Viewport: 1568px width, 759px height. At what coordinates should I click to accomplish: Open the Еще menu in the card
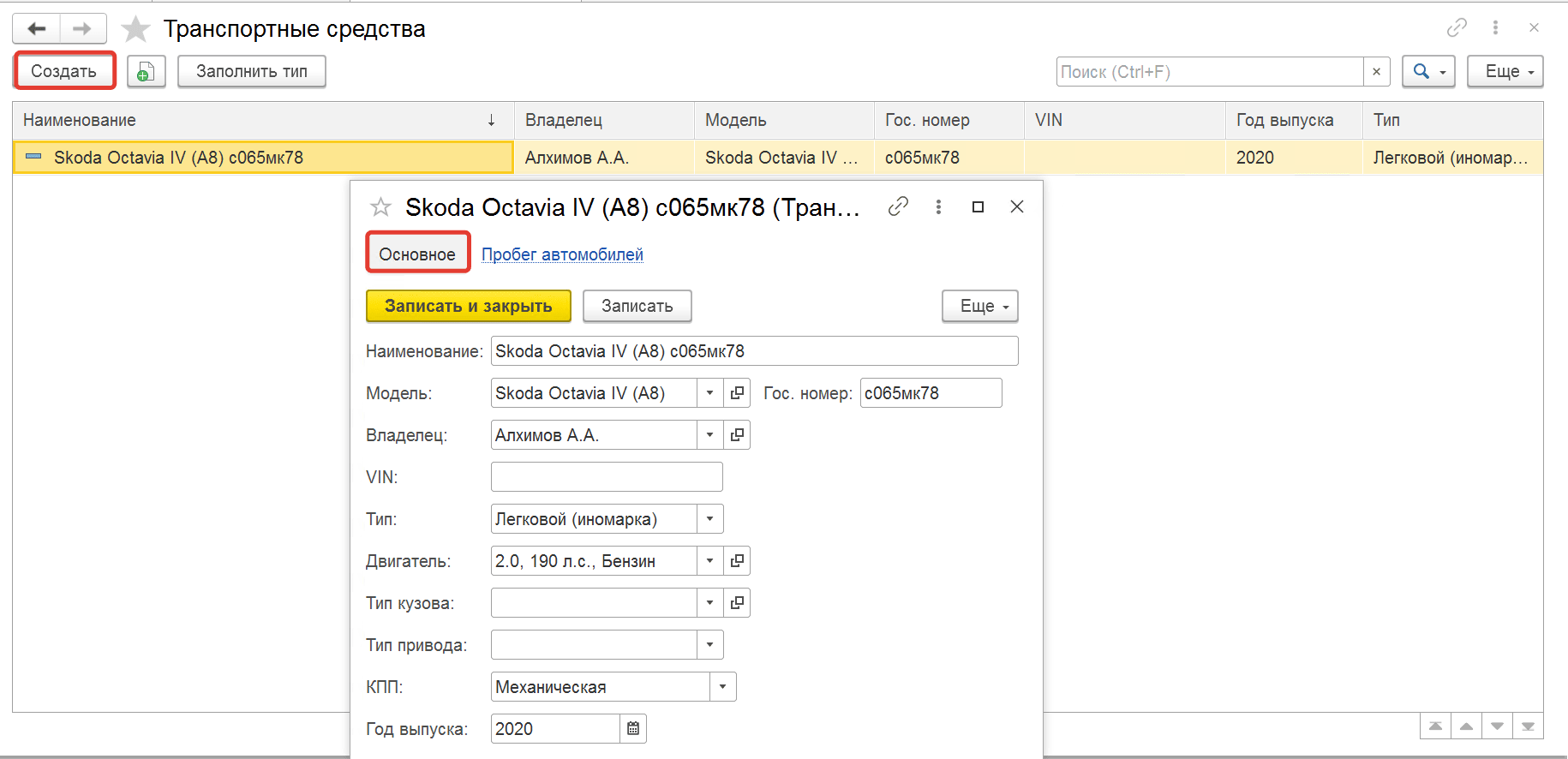(980, 306)
